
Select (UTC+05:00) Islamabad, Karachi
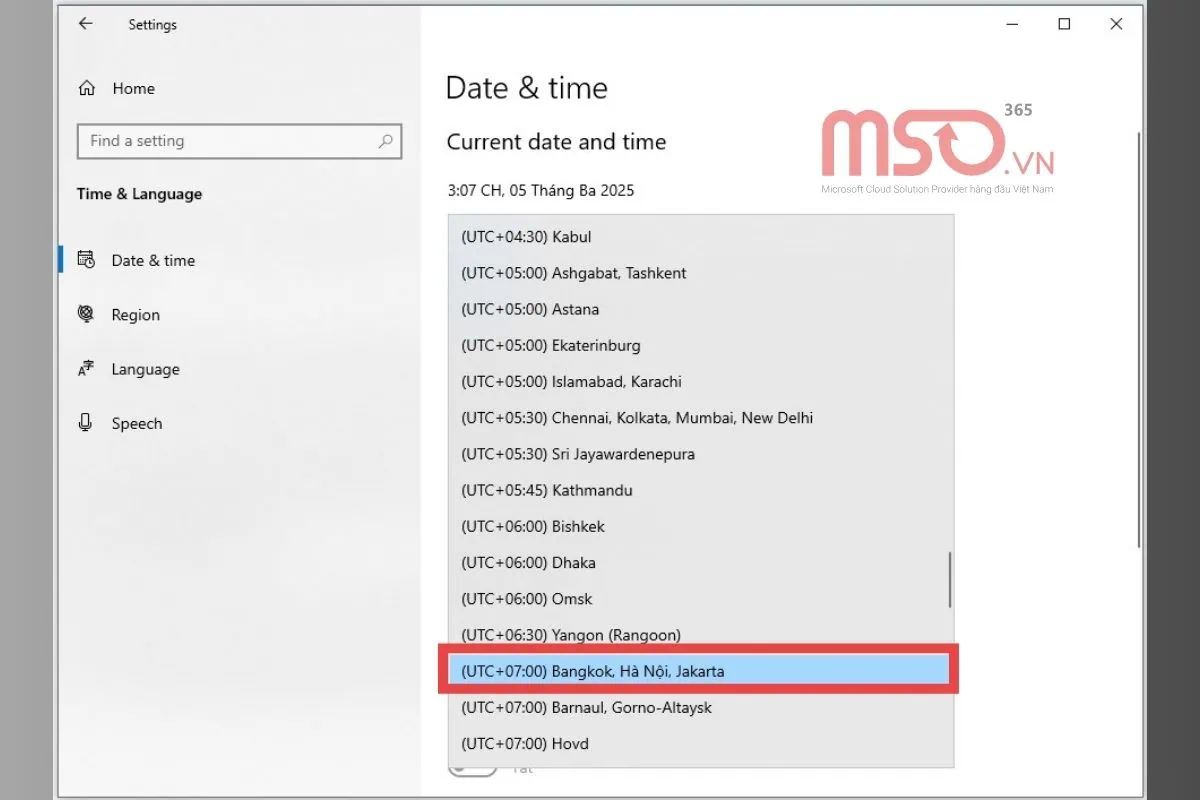pos(570,381)
